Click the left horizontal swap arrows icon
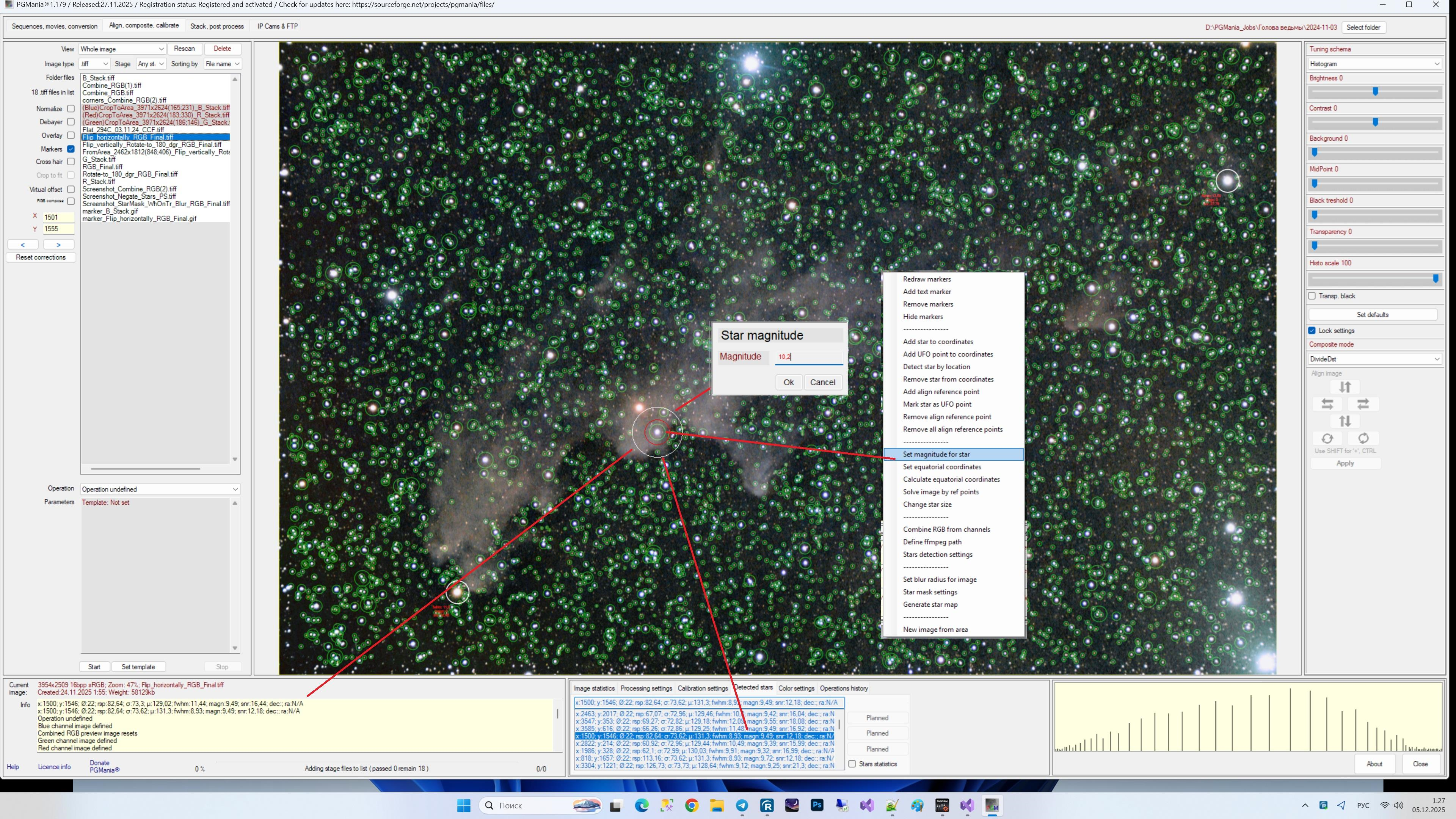The width and height of the screenshot is (1456, 819). (x=1327, y=404)
